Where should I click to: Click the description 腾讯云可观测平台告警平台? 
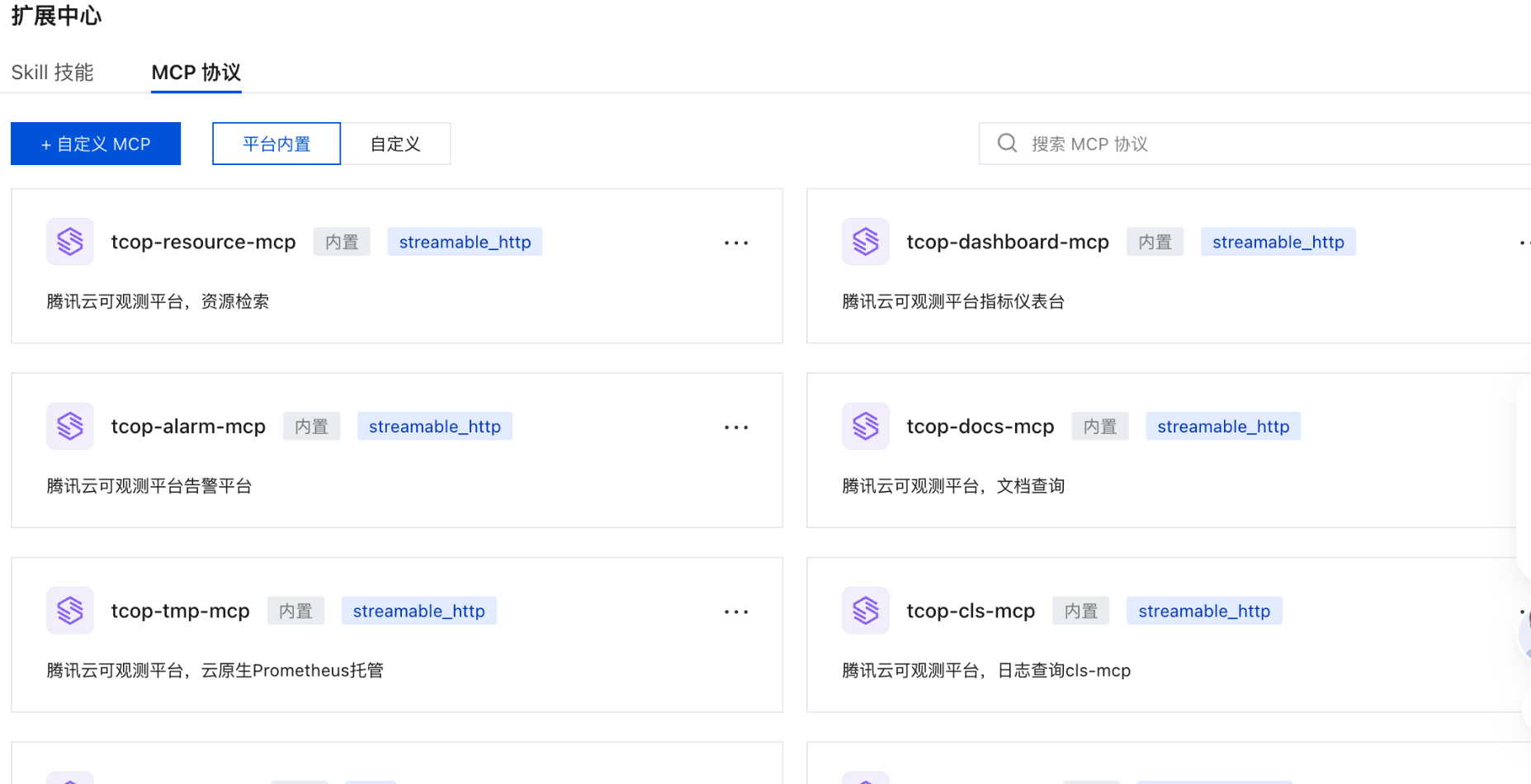coord(149,486)
